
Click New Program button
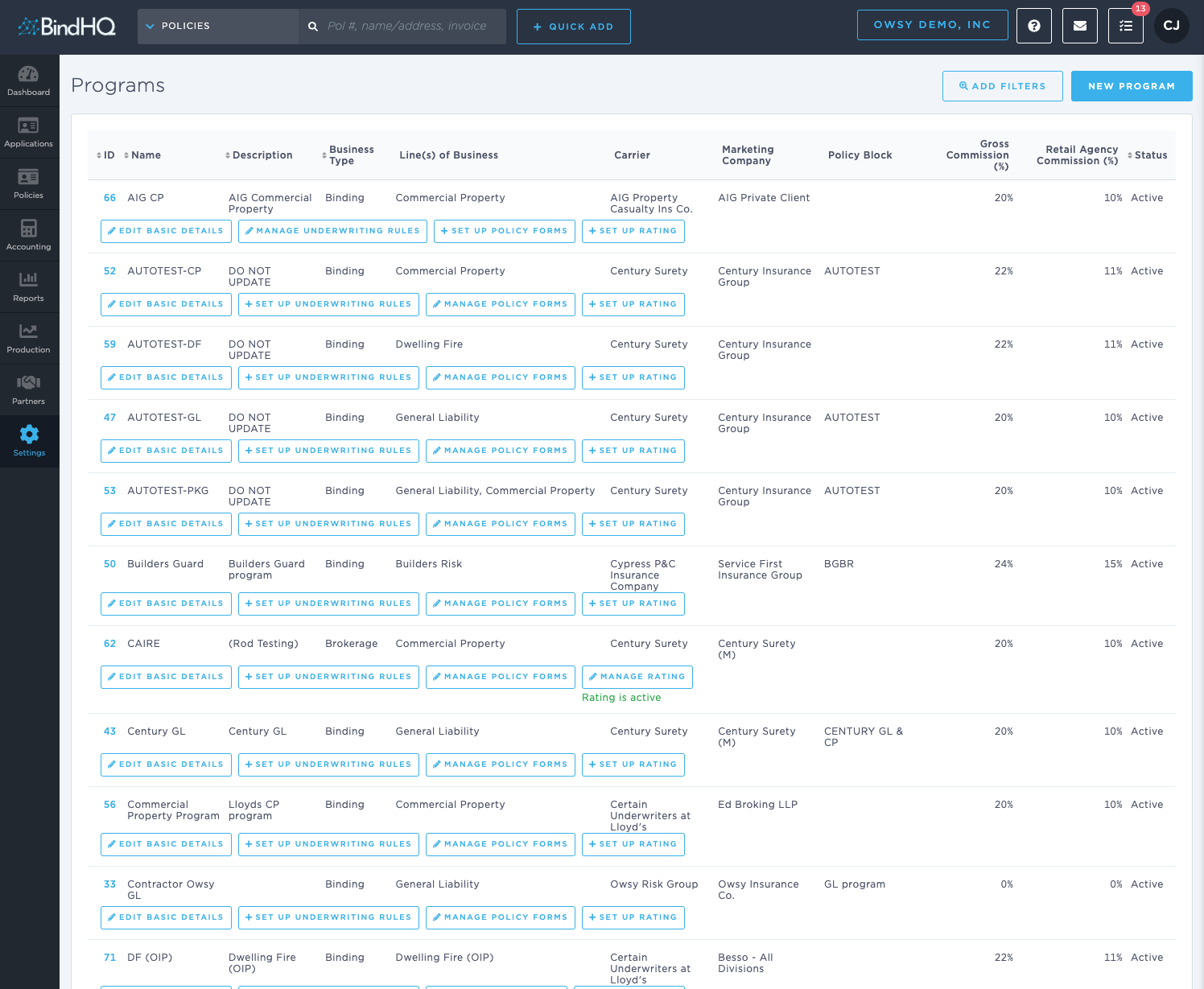point(1132,86)
